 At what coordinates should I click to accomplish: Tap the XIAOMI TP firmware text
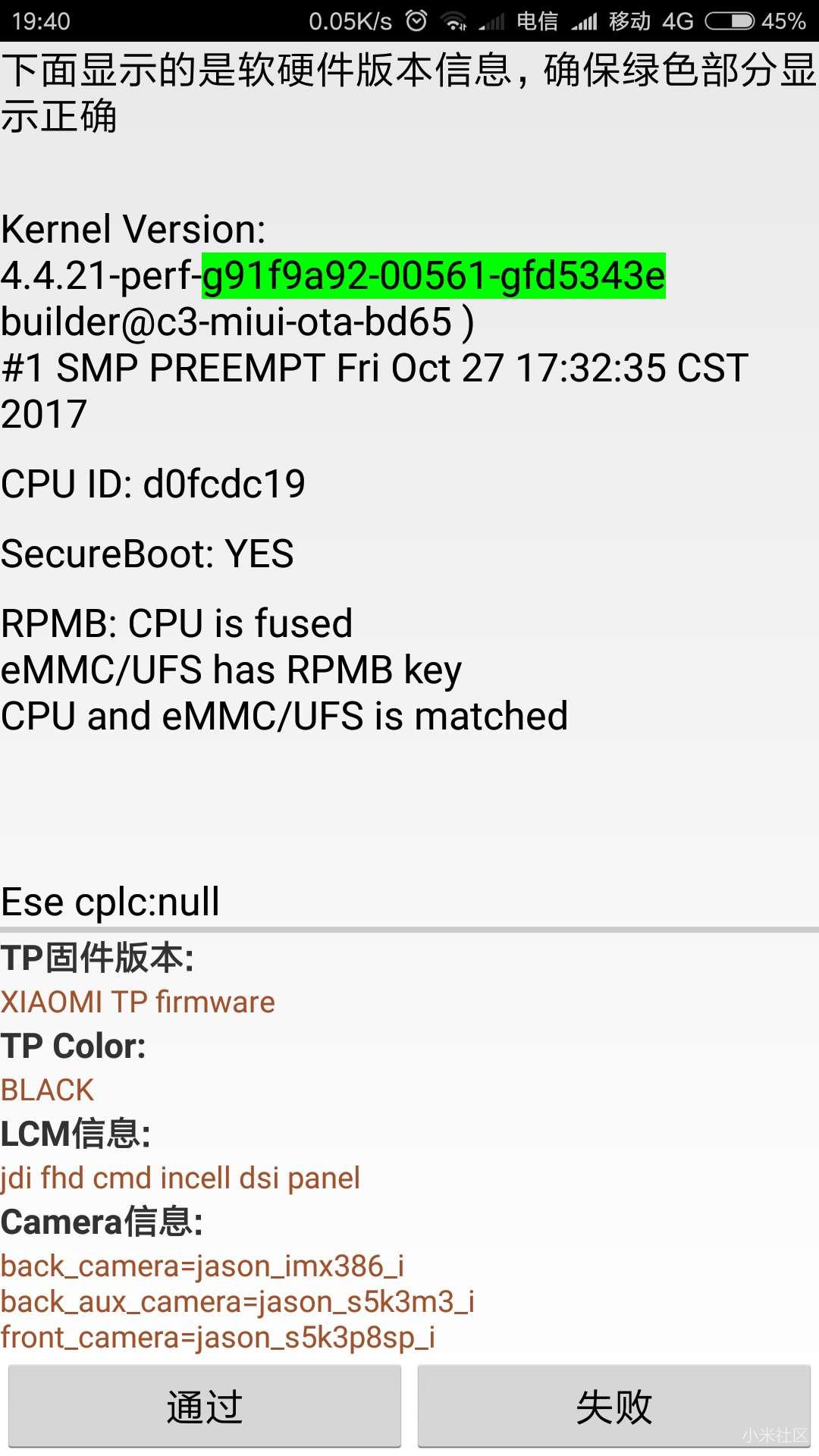pos(138,1003)
